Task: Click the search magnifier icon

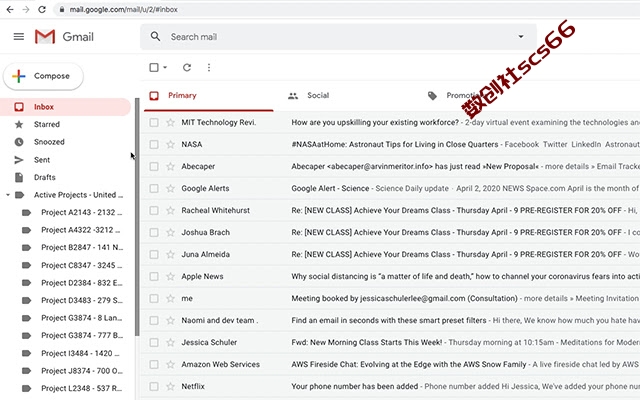Action: (155, 37)
